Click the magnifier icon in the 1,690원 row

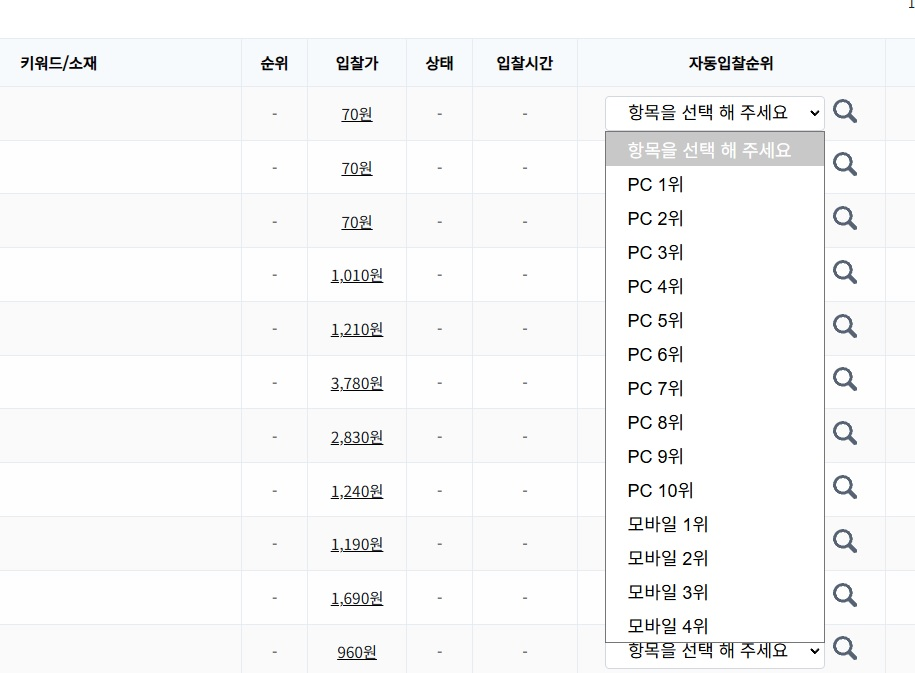click(x=845, y=596)
